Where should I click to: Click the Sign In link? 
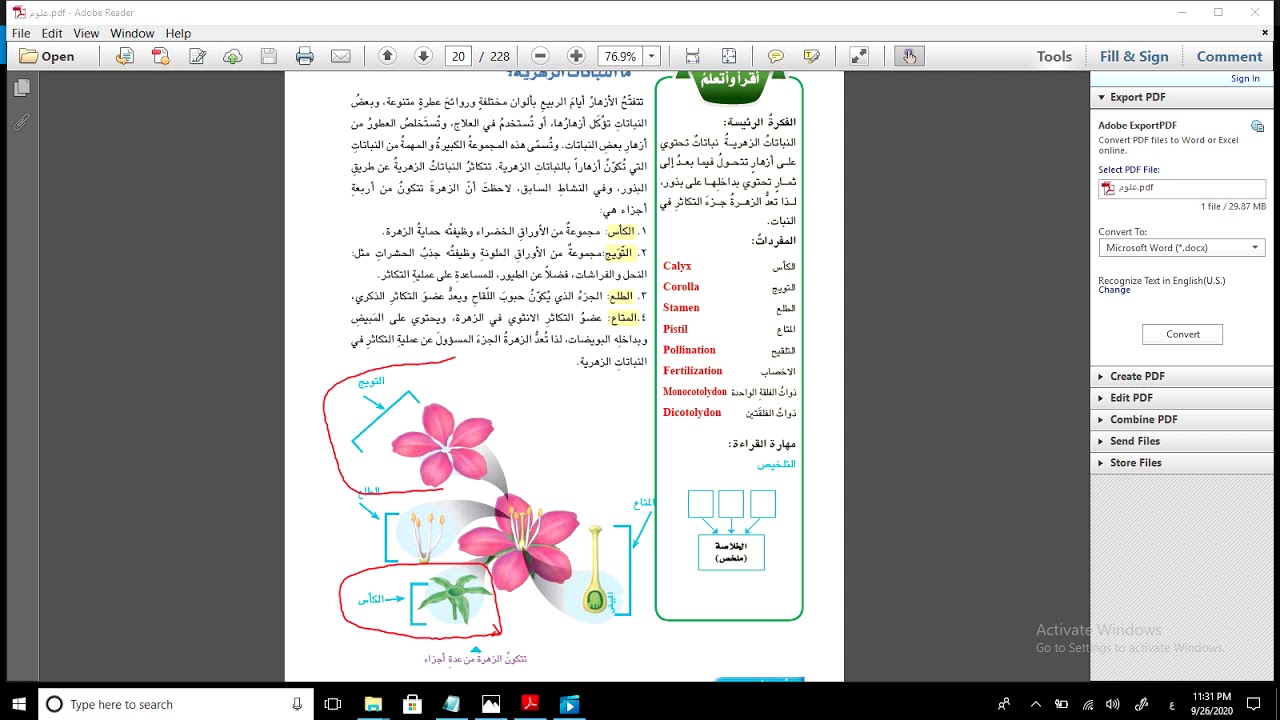(x=1245, y=79)
